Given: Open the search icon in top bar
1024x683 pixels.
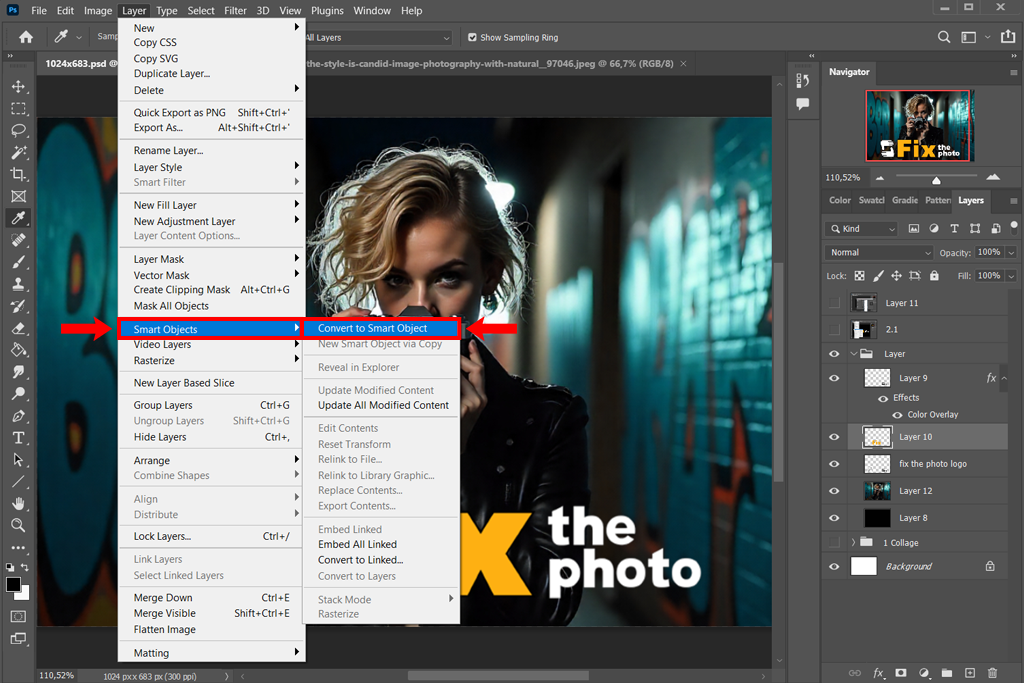Looking at the screenshot, I should click(x=944, y=37).
